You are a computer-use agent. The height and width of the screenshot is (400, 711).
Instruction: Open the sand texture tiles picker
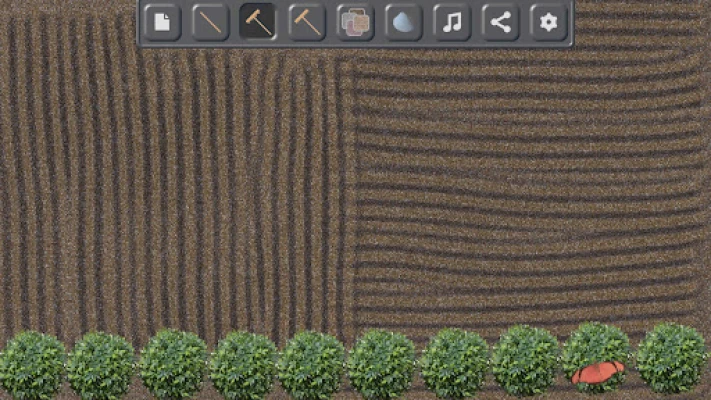click(x=355, y=22)
